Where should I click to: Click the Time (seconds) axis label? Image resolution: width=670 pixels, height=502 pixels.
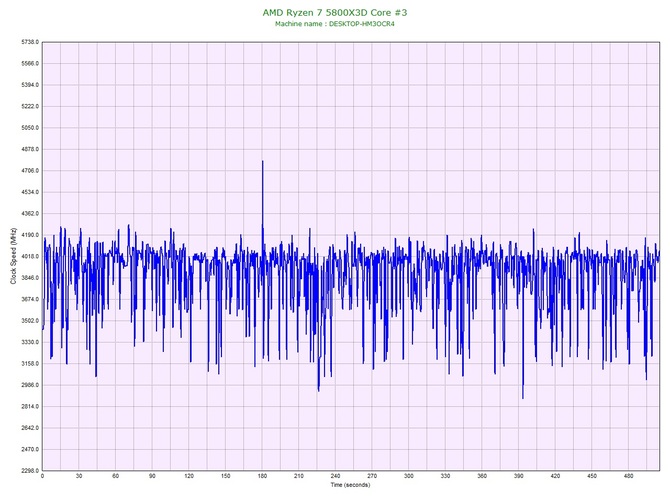click(x=350, y=484)
